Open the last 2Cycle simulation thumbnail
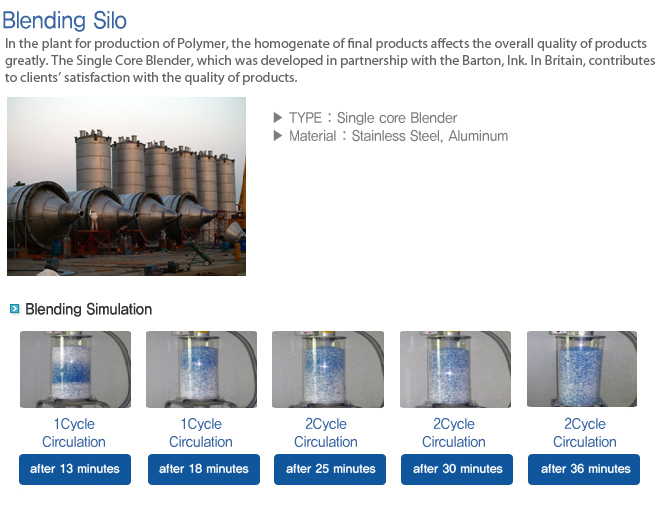This screenshot has width=670, height=507. point(582,369)
